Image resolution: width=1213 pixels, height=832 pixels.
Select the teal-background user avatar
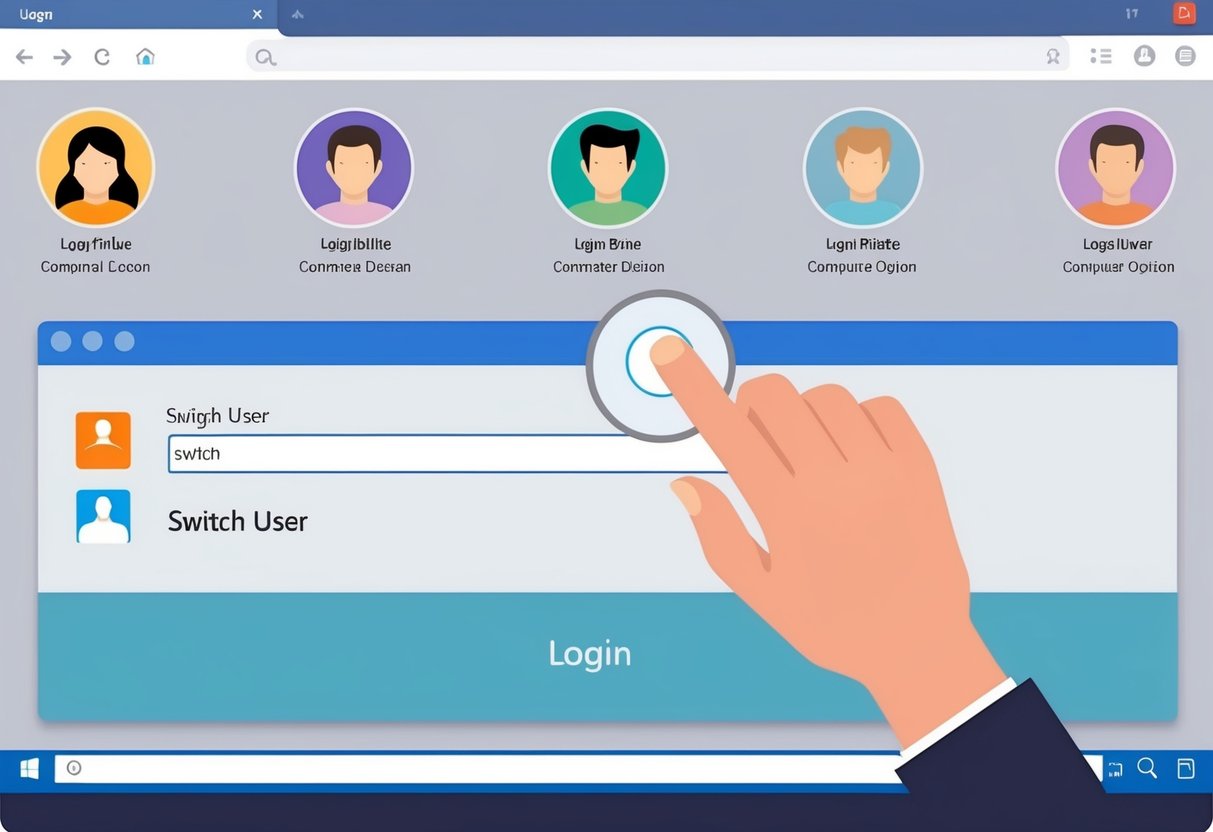click(x=608, y=167)
